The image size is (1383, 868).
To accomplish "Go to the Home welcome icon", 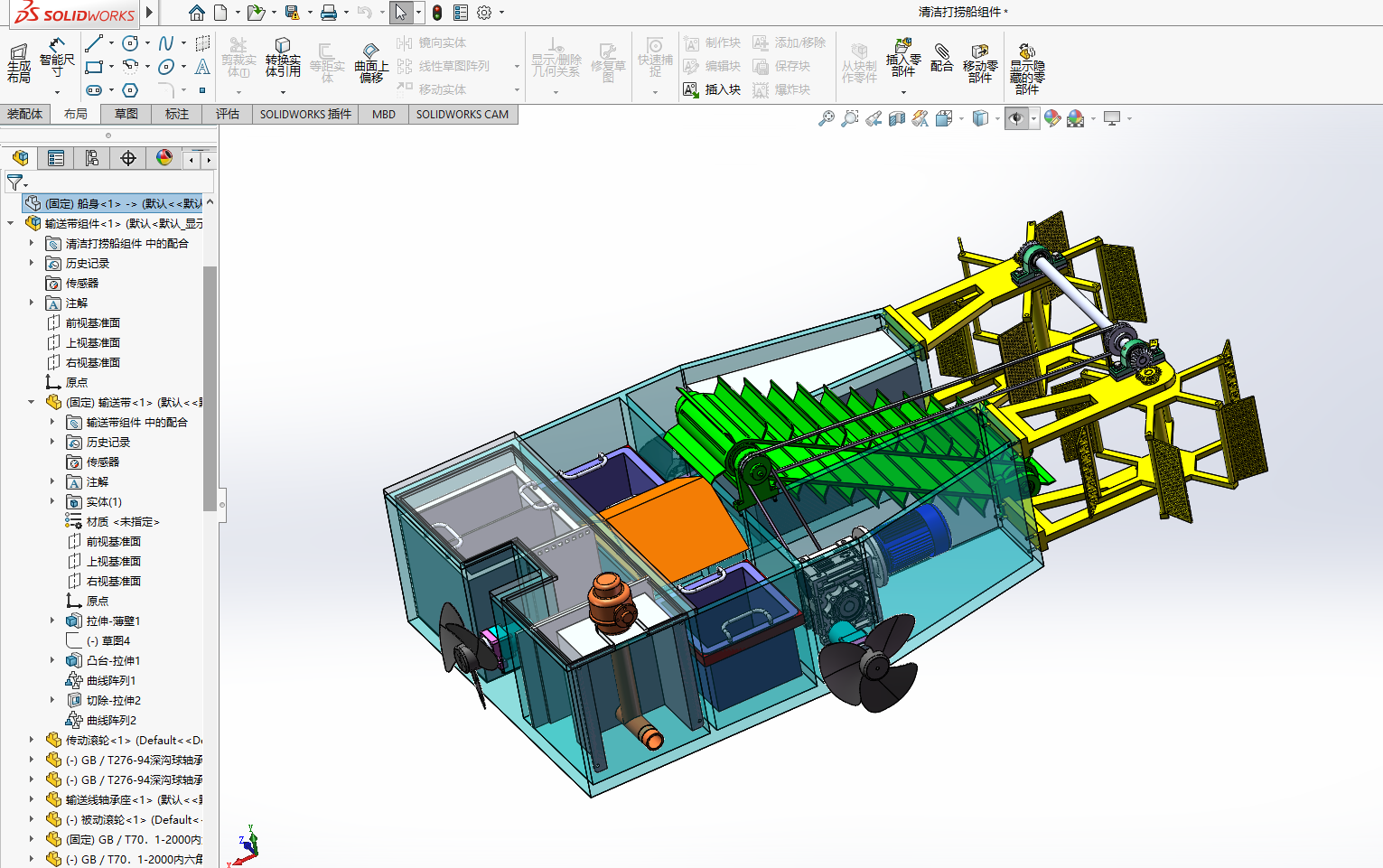I will tap(196, 13).
